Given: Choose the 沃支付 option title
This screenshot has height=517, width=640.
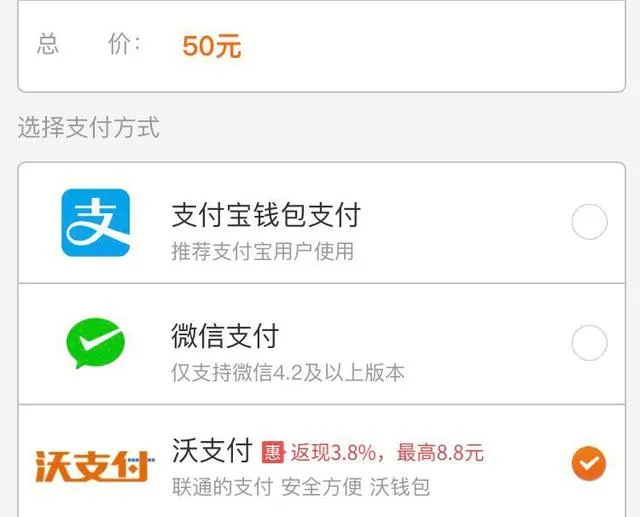Looking at the screenshot, I should (x=212, y=450).
